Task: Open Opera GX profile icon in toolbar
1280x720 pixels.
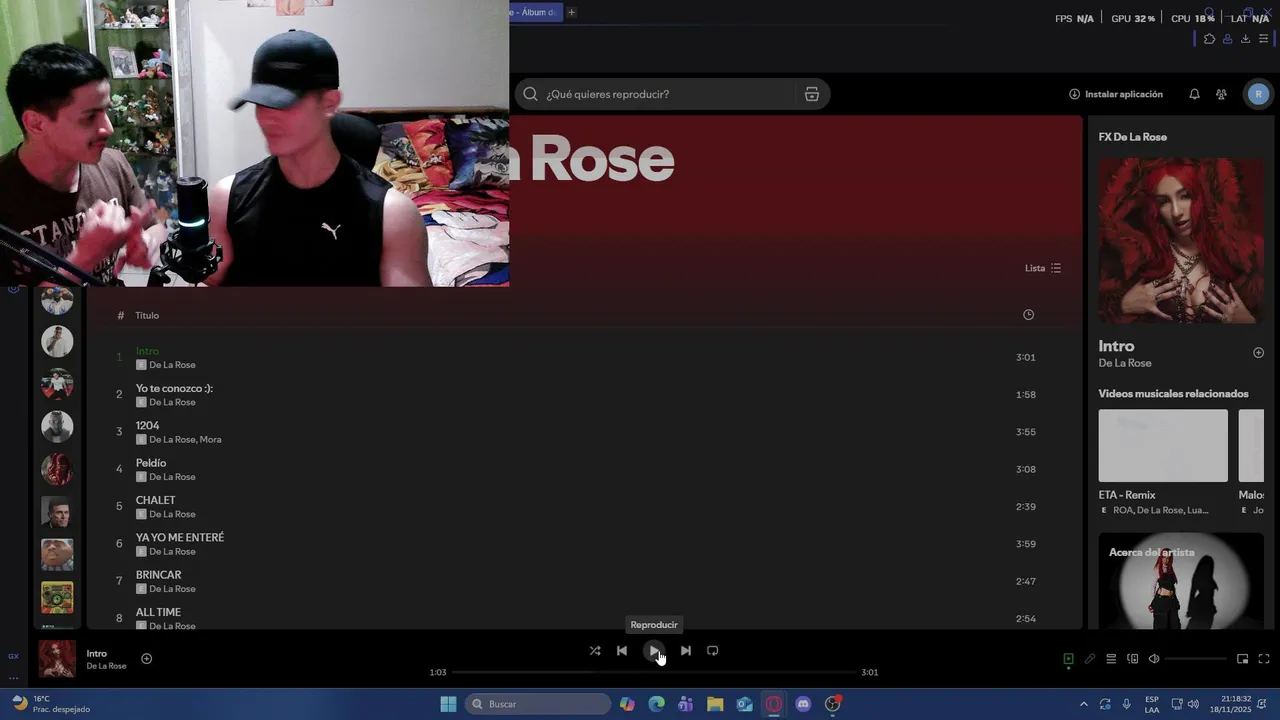Action: (x=1227, y=39)
